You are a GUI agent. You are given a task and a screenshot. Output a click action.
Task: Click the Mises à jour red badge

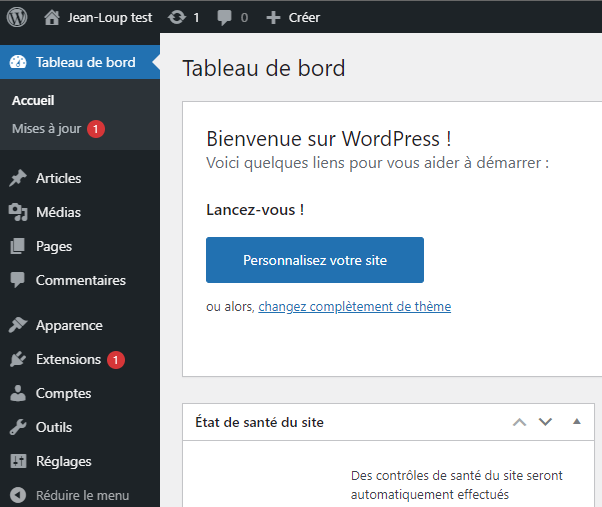96,129
